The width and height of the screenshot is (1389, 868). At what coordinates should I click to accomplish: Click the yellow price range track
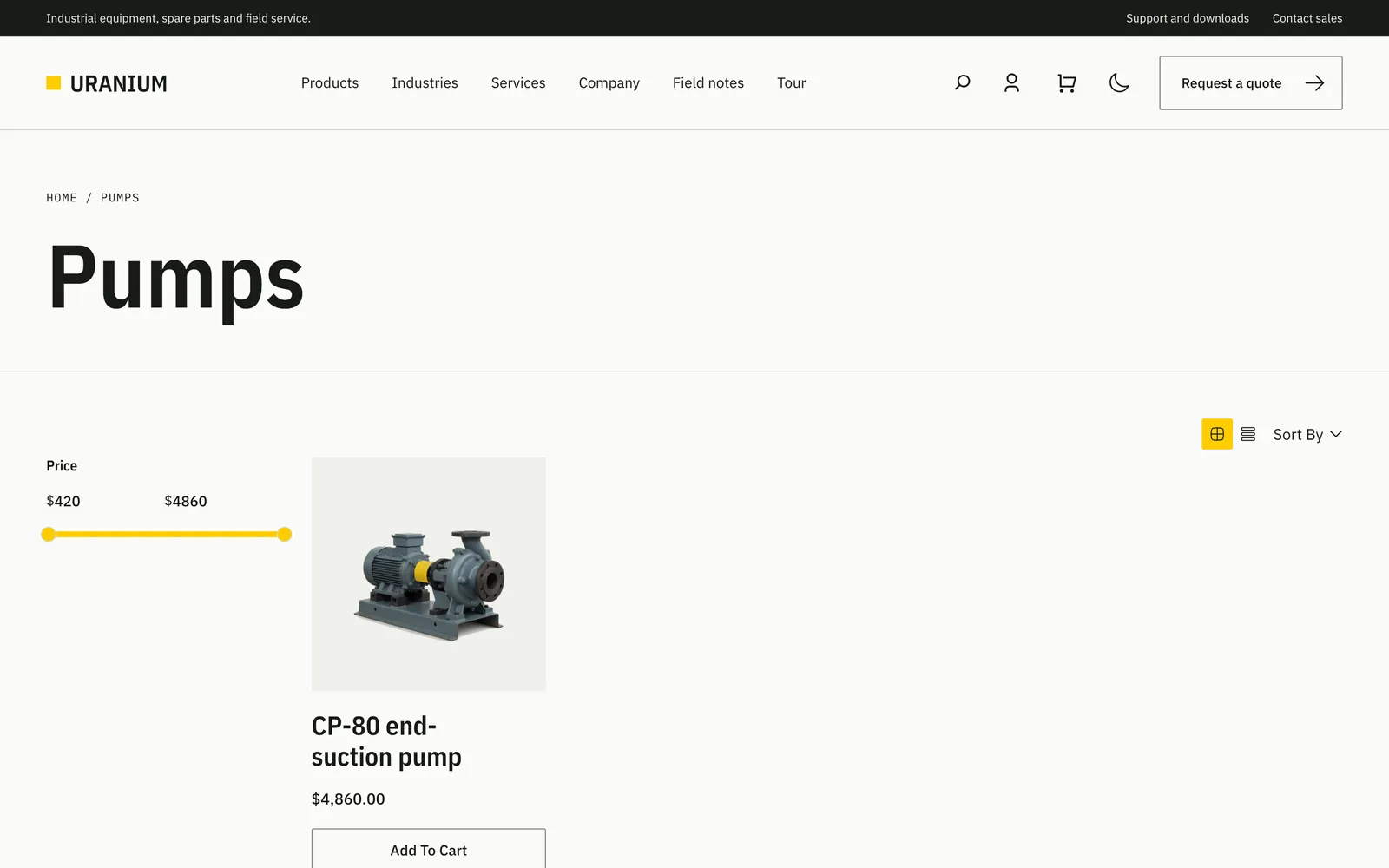(x=167, y=535)
